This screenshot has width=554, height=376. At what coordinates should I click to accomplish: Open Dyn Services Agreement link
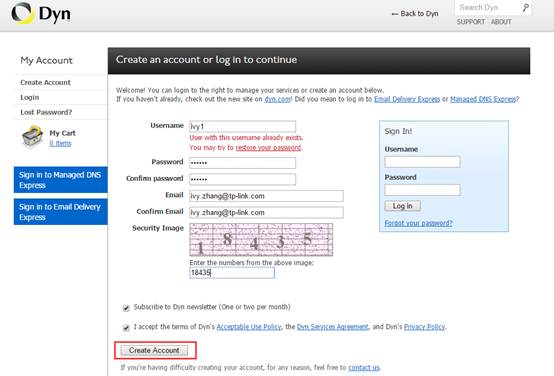point(332,327)
